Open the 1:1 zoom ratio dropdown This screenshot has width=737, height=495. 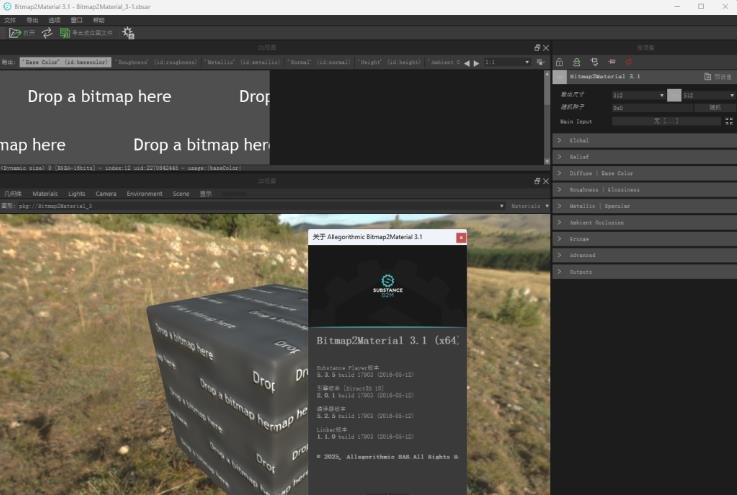point(507,62)
